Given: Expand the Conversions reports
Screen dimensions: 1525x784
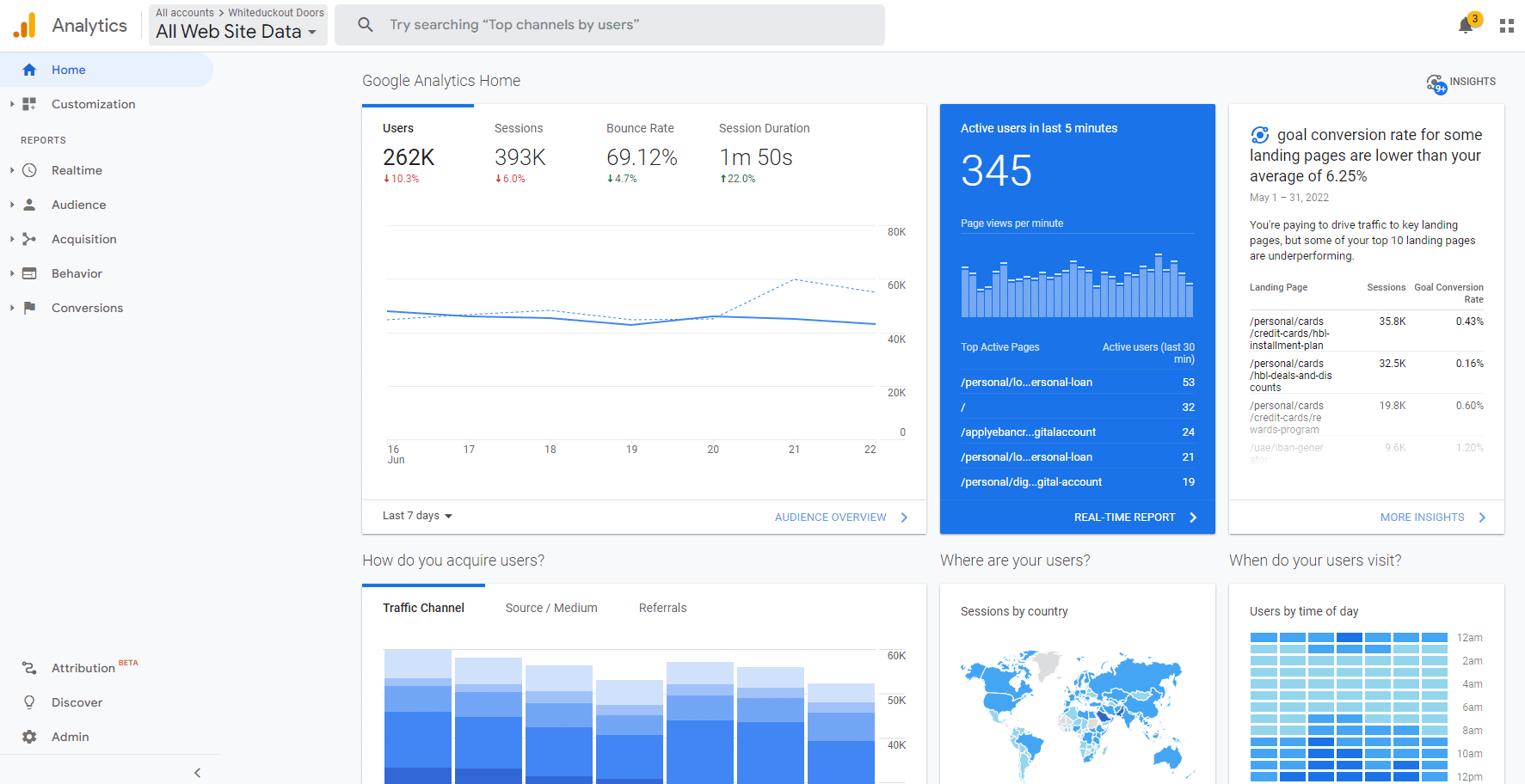Looking at the screenshot, I should (12, 308).
